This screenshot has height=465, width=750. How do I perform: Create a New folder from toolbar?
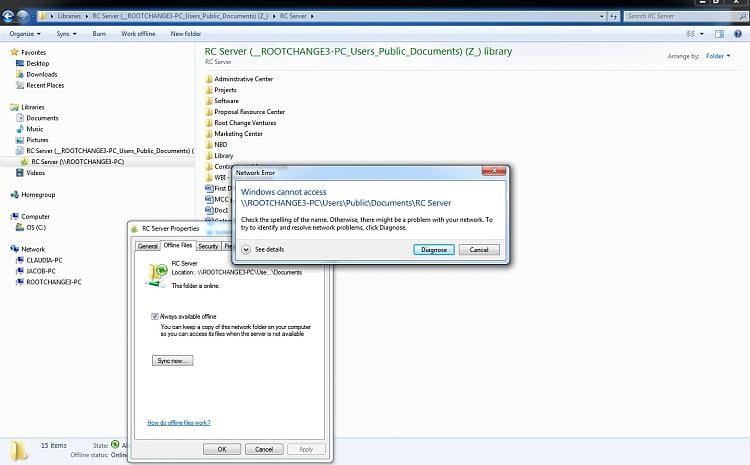tap(186, 34)
